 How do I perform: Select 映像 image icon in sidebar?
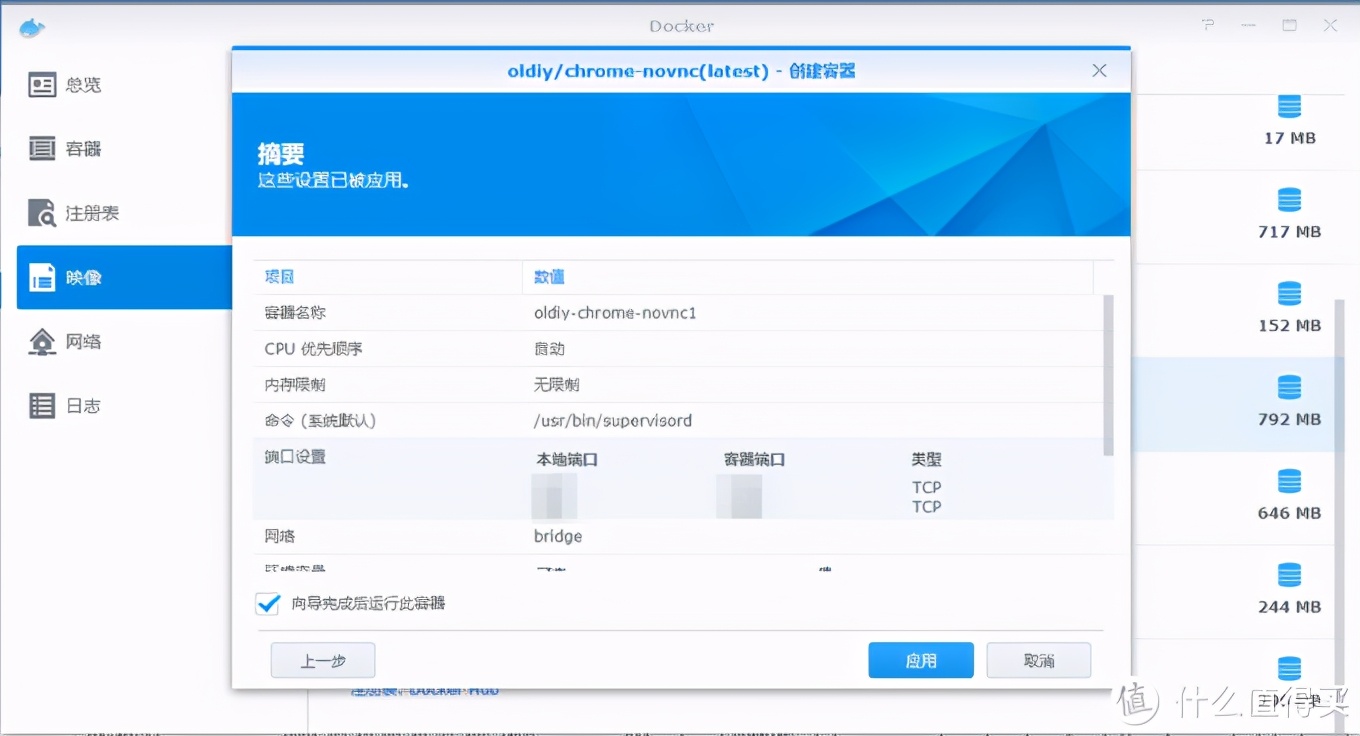42,277
